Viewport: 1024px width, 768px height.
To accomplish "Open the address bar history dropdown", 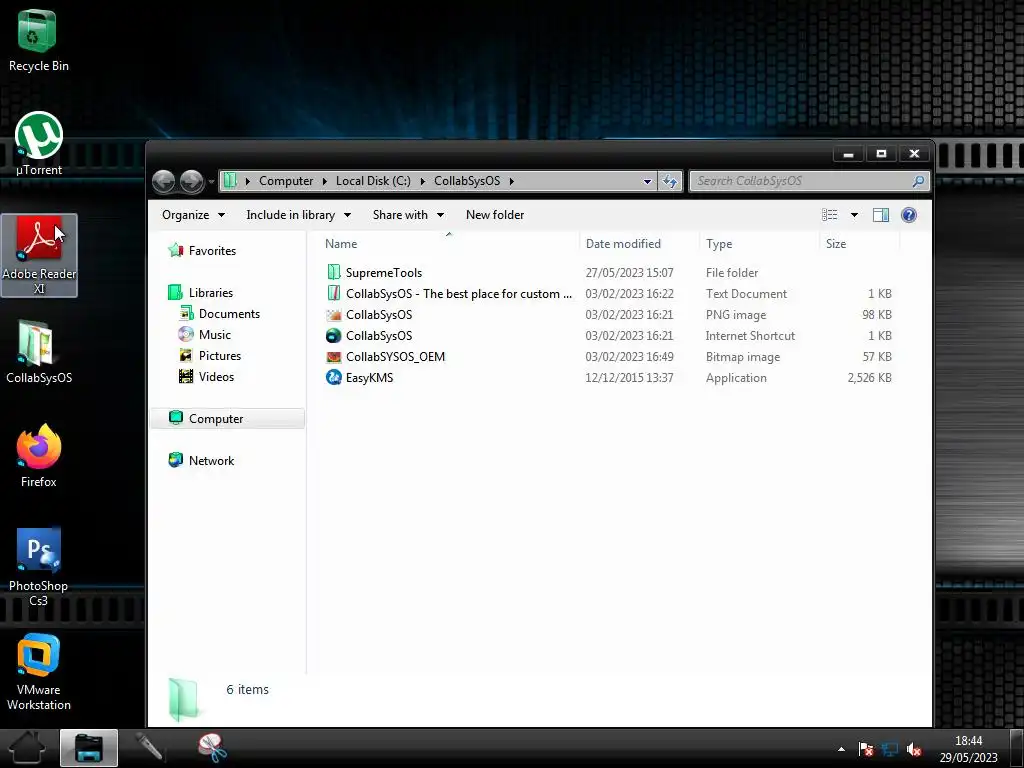I will click(x=647, y=181).
